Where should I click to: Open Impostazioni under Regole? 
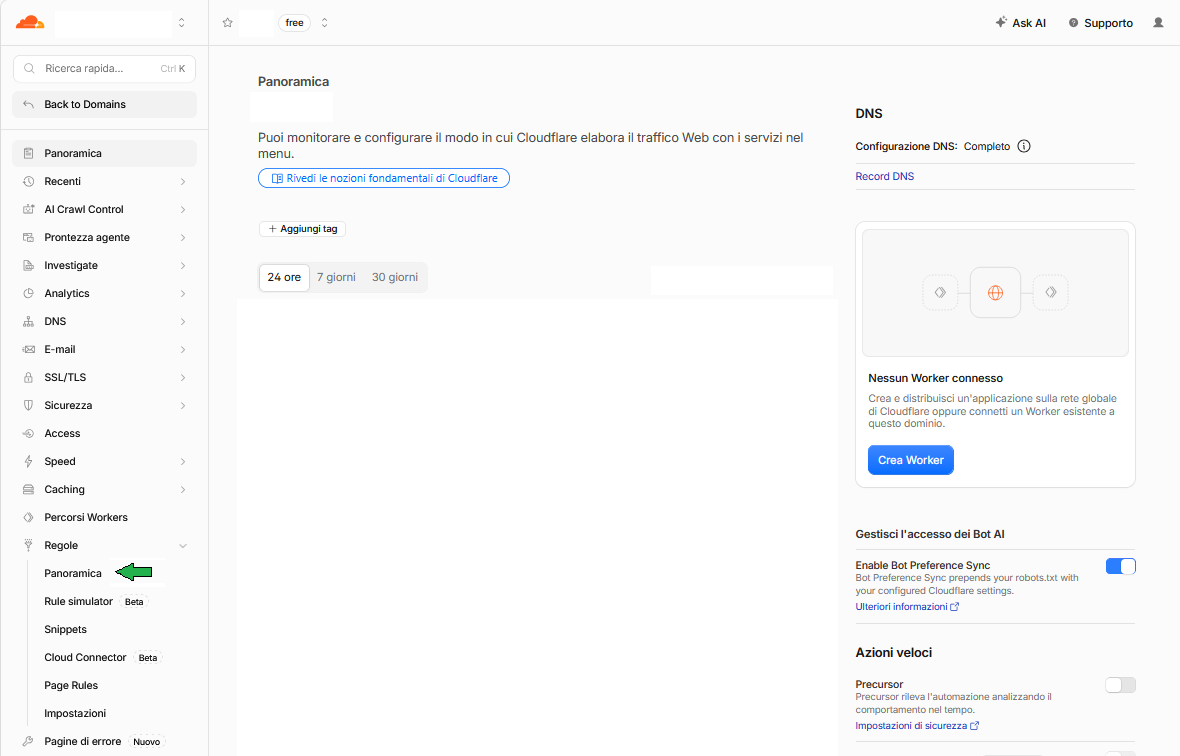(75, 713)
